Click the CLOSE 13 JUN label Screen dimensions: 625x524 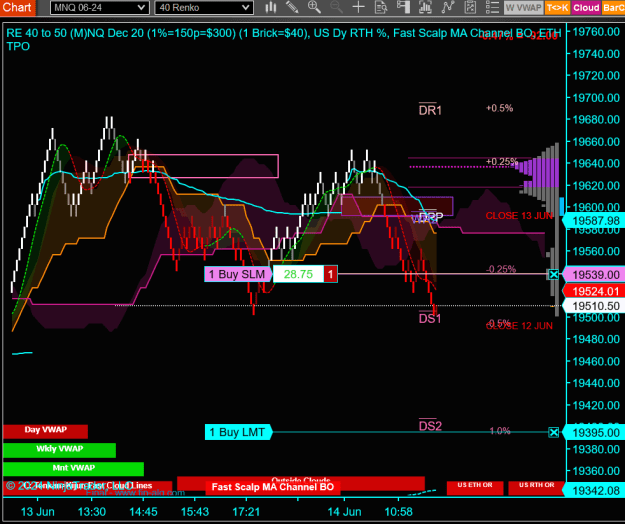(519, 216)
